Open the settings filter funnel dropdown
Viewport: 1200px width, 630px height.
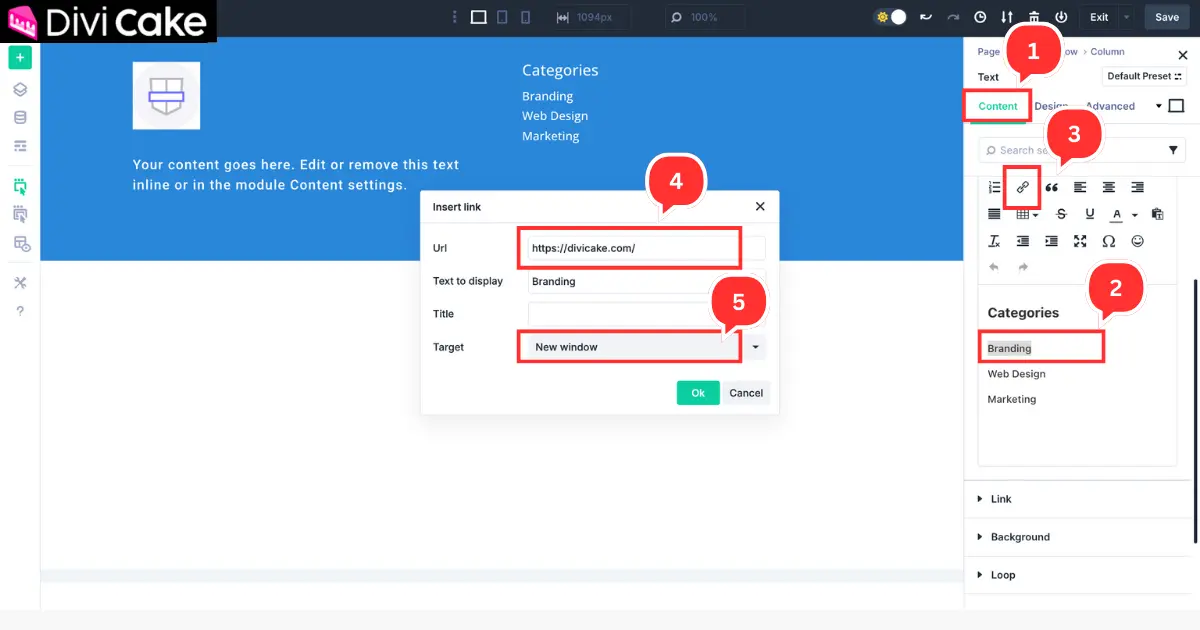pyautogui.click(x=1173, y=150)
